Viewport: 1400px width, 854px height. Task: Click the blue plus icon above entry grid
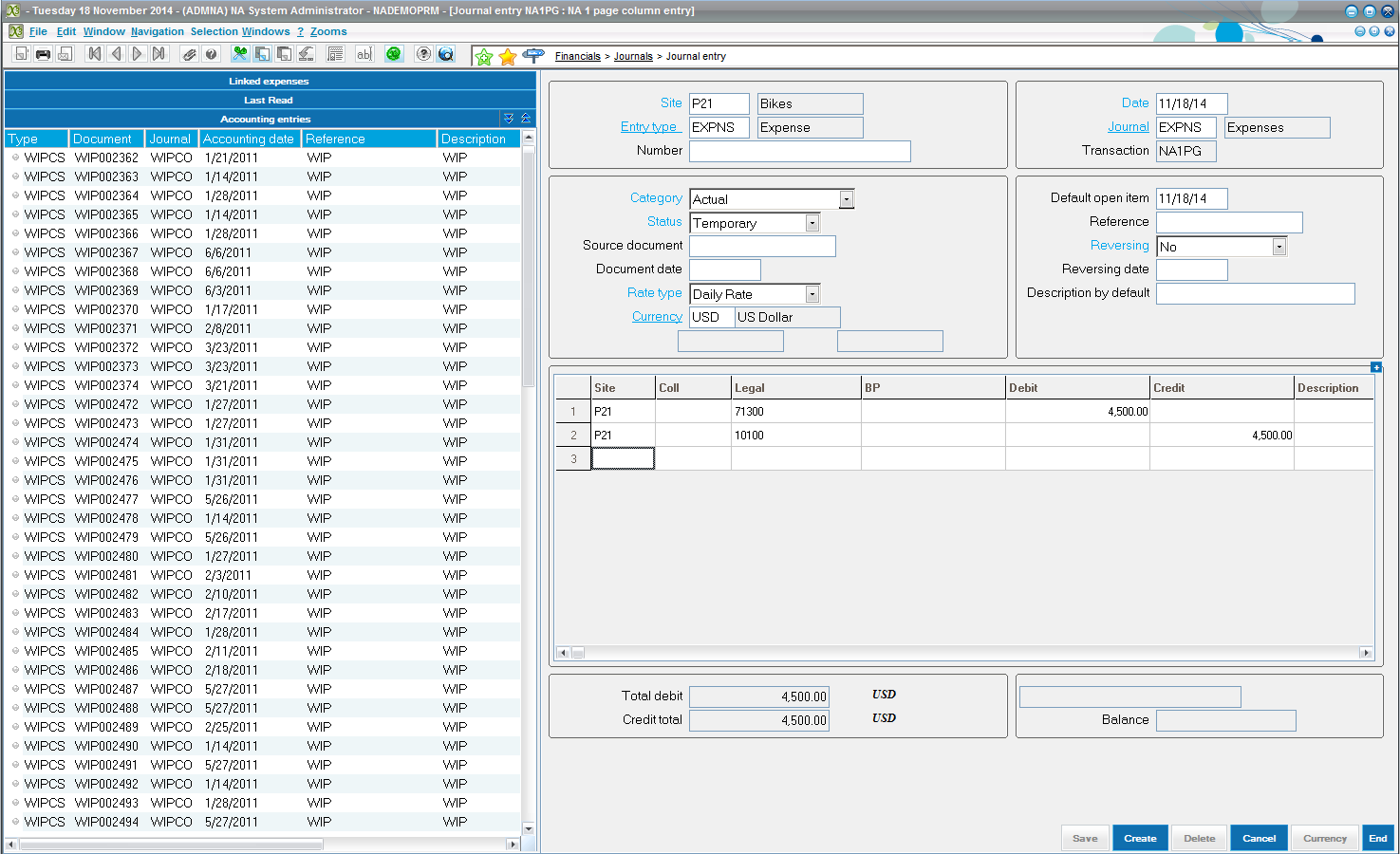coord(1376,367)
